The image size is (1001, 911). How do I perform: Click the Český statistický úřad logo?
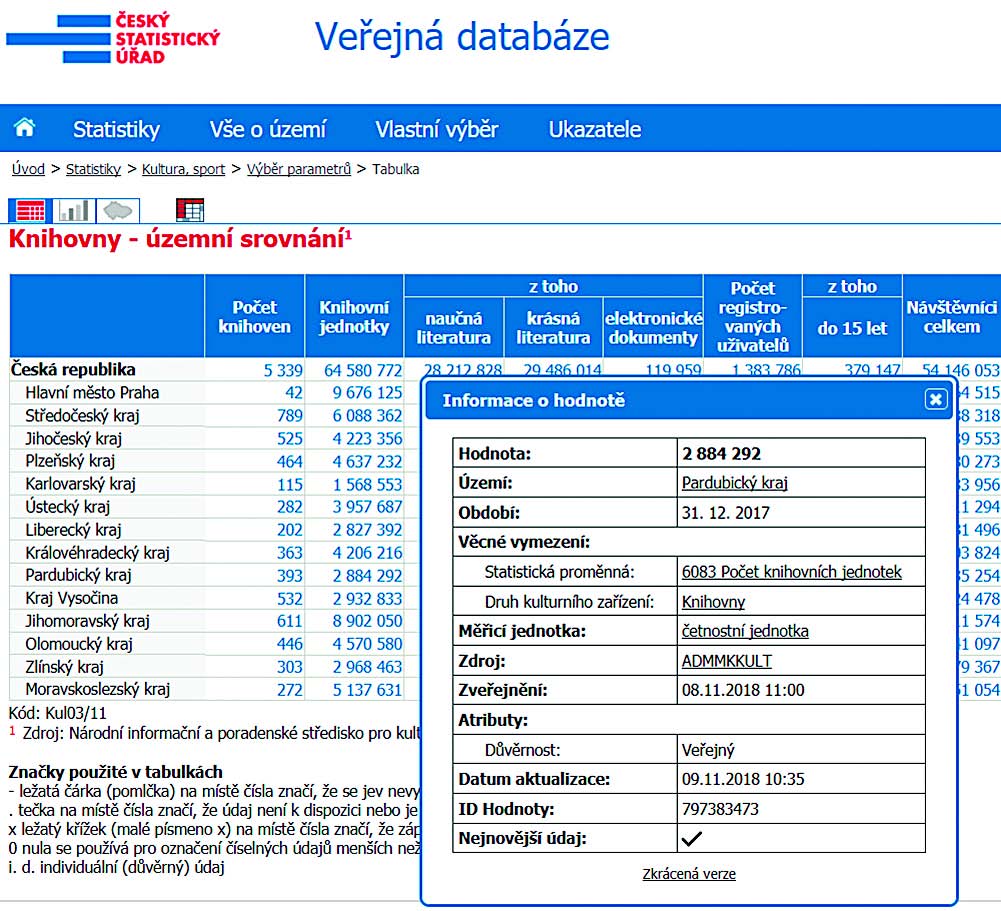pyautogui.click(x=113, y=39)
